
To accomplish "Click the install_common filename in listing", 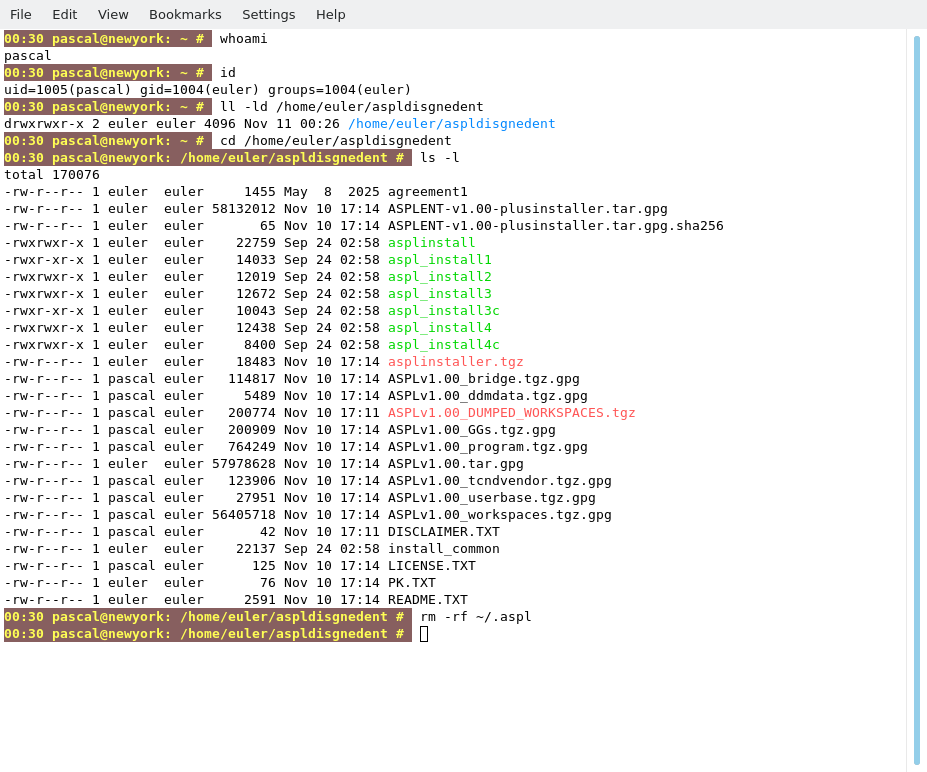I will [x=443, y=549].
